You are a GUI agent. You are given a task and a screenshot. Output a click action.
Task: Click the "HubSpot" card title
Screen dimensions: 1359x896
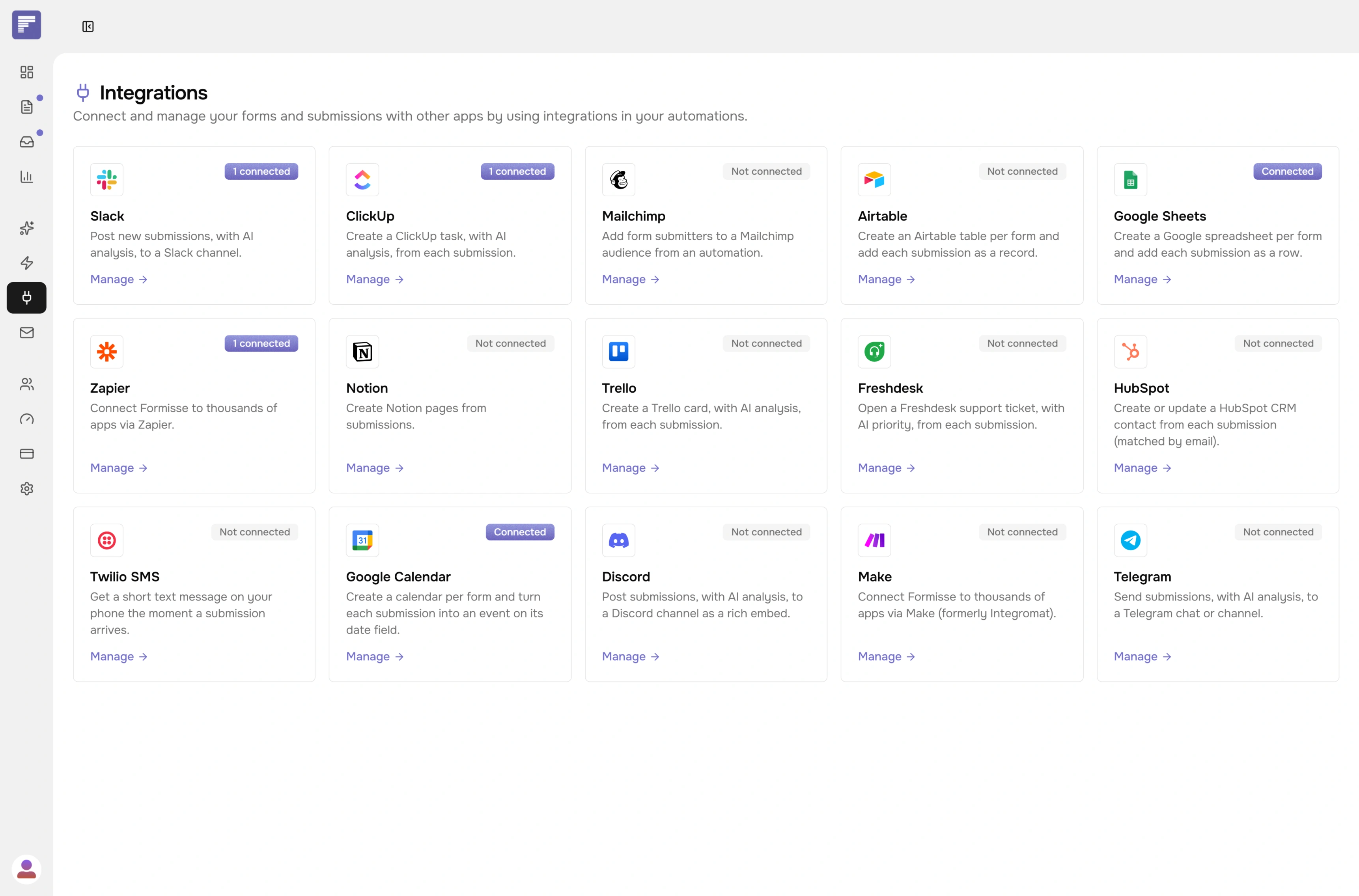click(1141, 388)
